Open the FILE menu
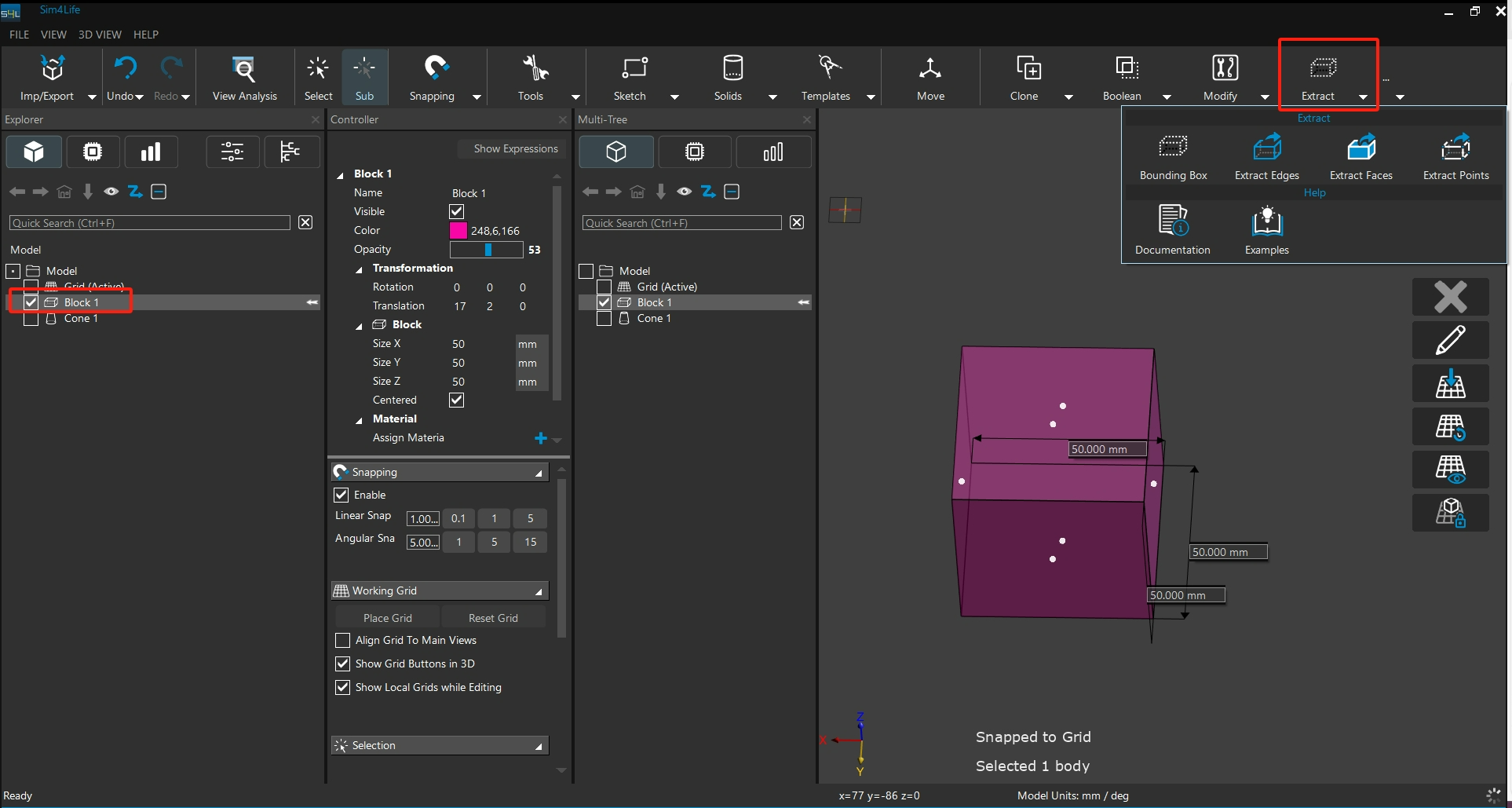1512x808 pixels. pos(19,35)
